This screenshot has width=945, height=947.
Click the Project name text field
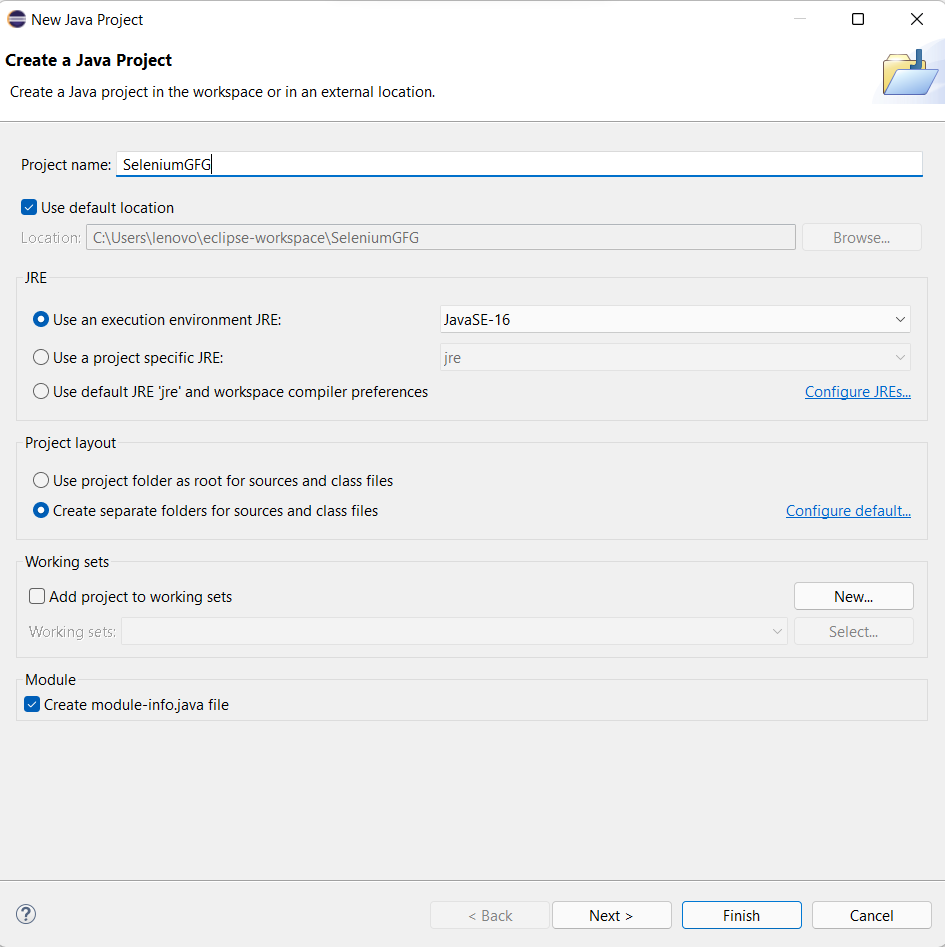pos(518,164)
